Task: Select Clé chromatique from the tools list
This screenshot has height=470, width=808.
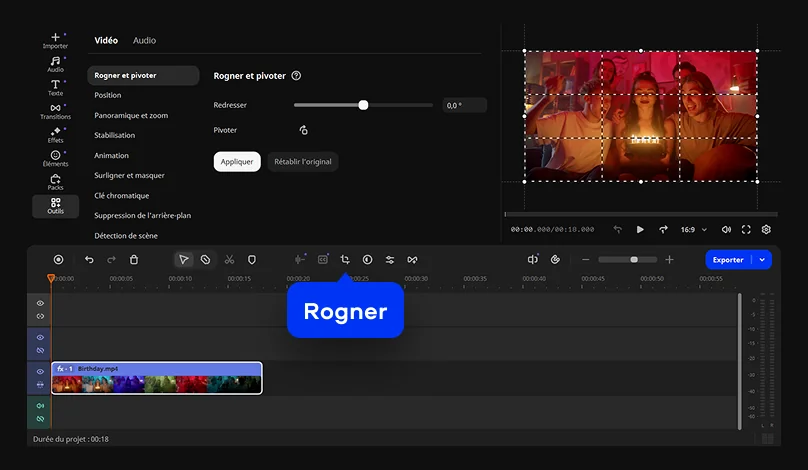Action: point(121,195)
